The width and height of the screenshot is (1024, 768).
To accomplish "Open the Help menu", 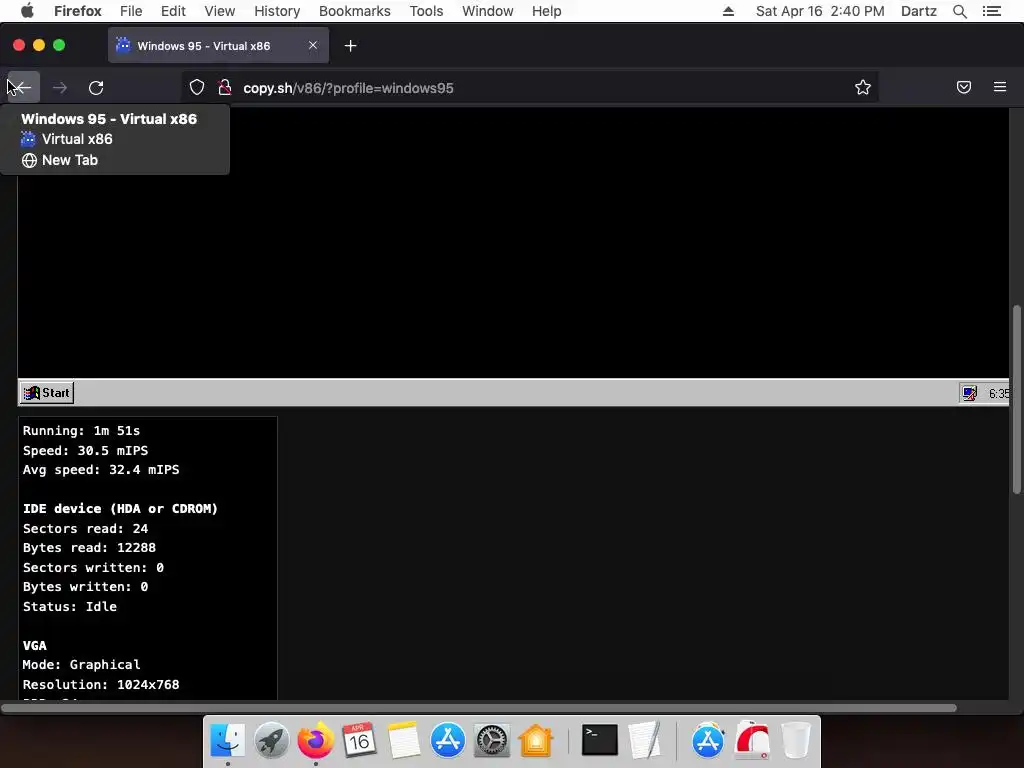I will (x=547, y=11).
